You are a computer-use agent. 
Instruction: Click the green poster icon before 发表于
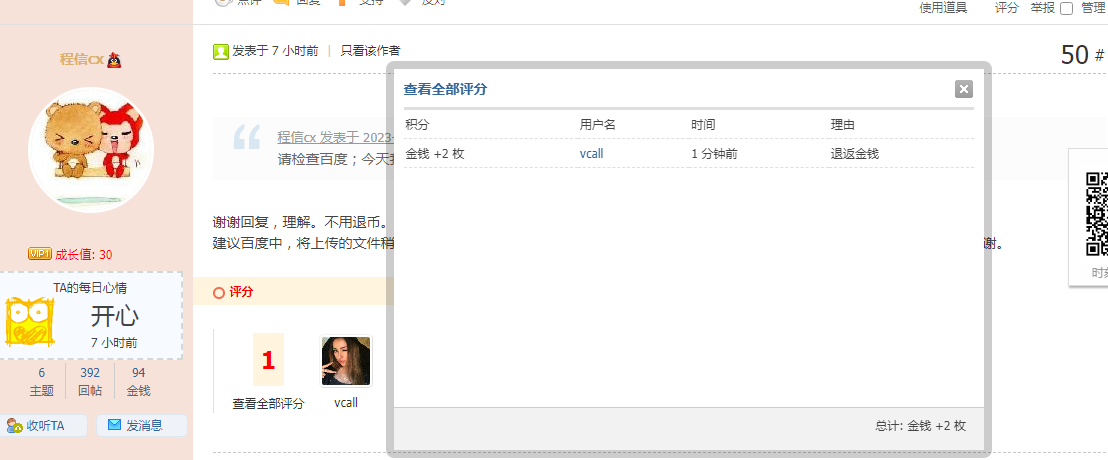221,51
